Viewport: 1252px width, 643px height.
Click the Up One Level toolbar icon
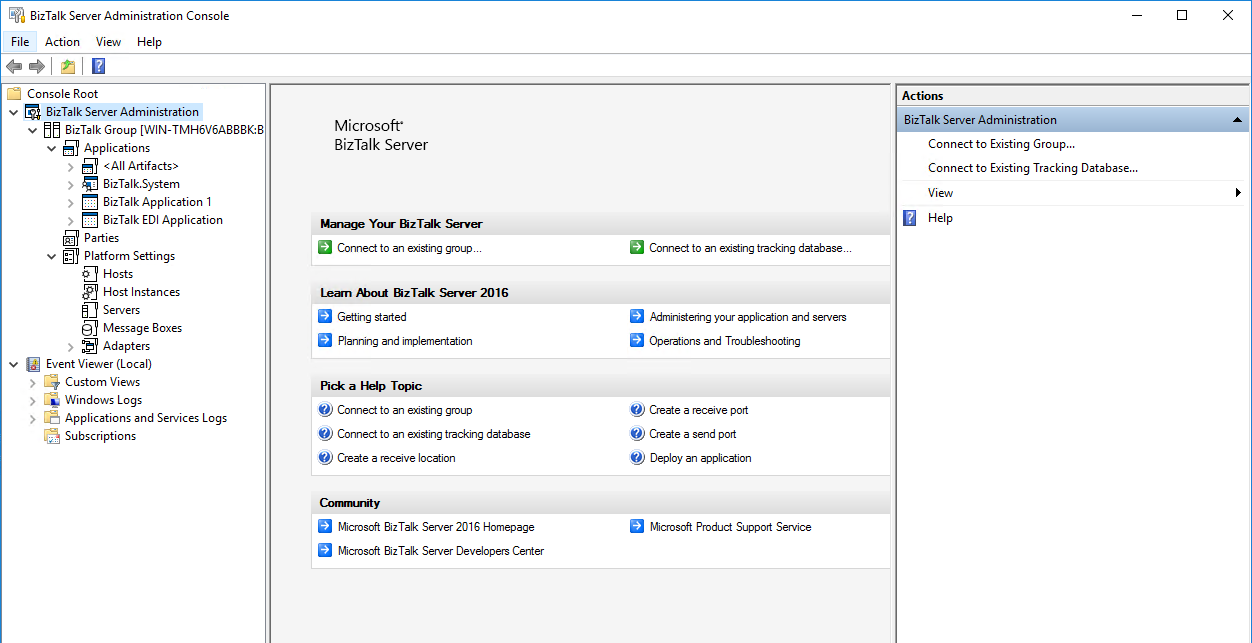(67, 66)
